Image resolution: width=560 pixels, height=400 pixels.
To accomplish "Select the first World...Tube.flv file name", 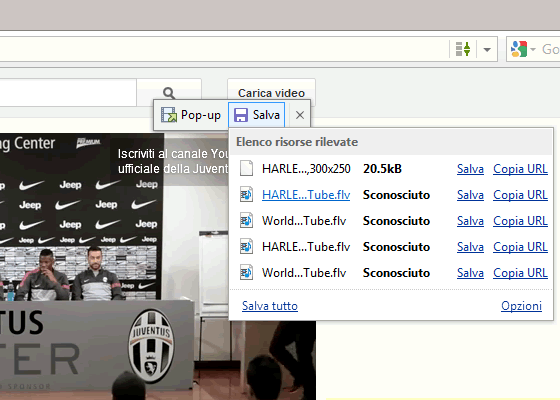I will pyautogui.click(x=304, y=221).
